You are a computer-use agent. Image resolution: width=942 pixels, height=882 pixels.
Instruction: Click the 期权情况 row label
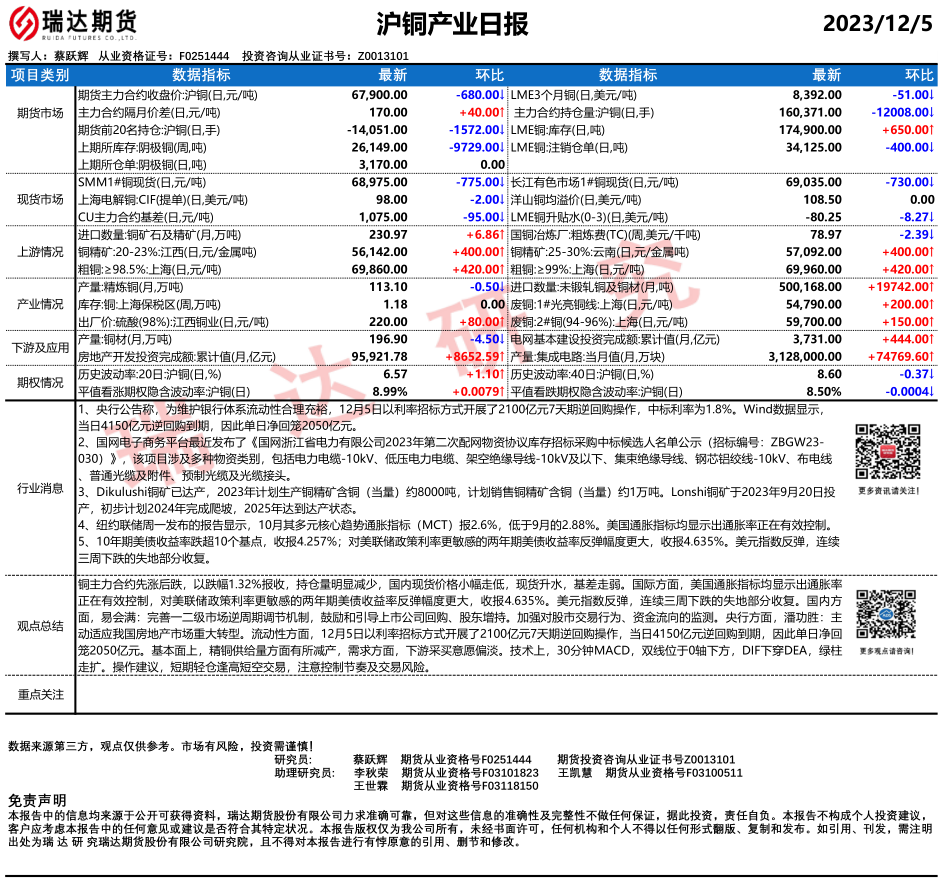[x=40, y=382]
